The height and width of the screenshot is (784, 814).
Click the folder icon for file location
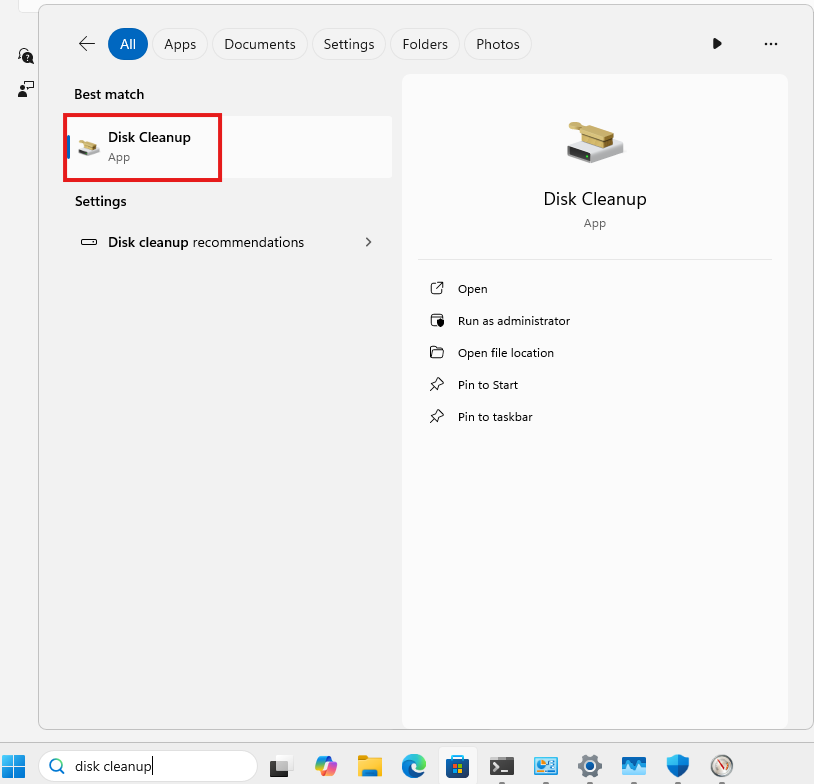point(437,353)
